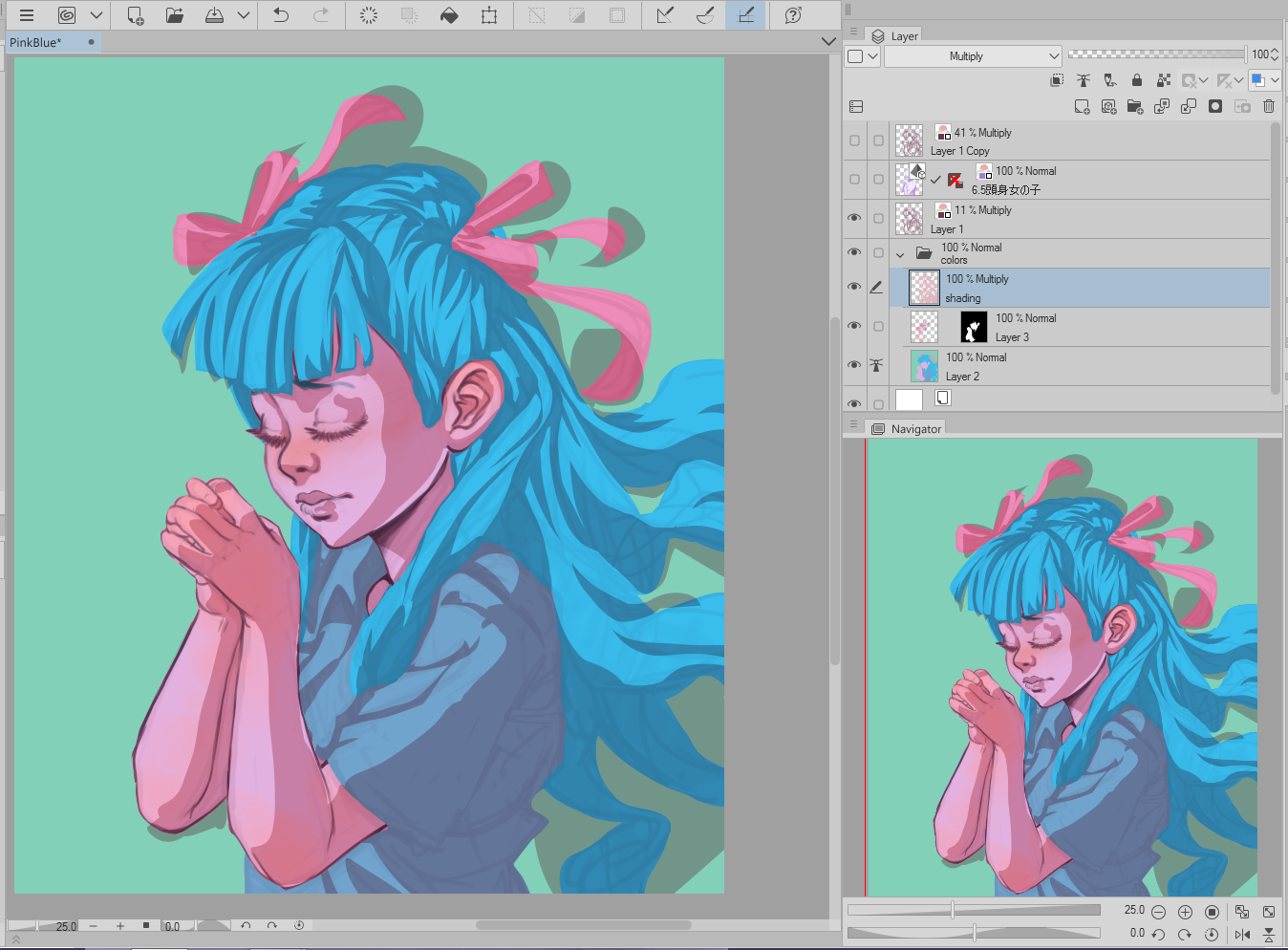This screenshot has width=1288, height=950.
Task: Open canvas tab list dropdown
Action: coord(828,42)
